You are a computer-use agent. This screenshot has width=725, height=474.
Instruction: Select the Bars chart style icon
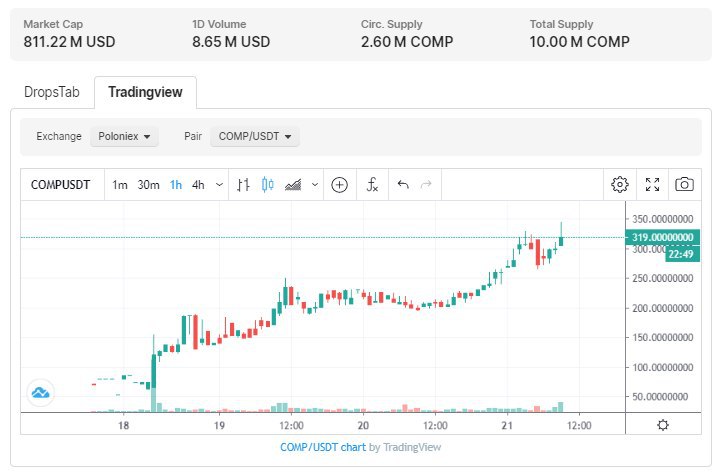243,185
